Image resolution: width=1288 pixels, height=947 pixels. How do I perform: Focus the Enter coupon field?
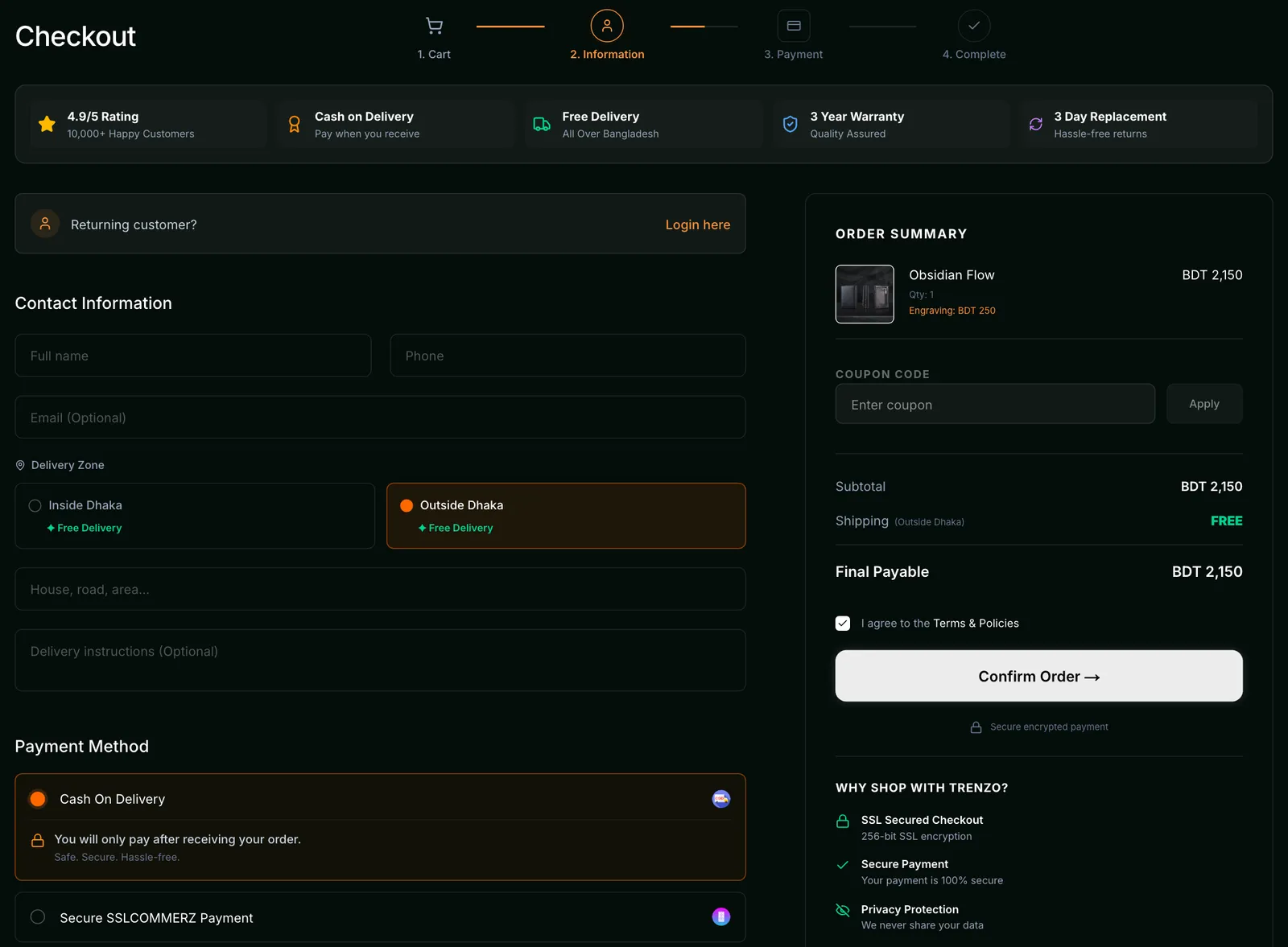[x=995, y=404]
